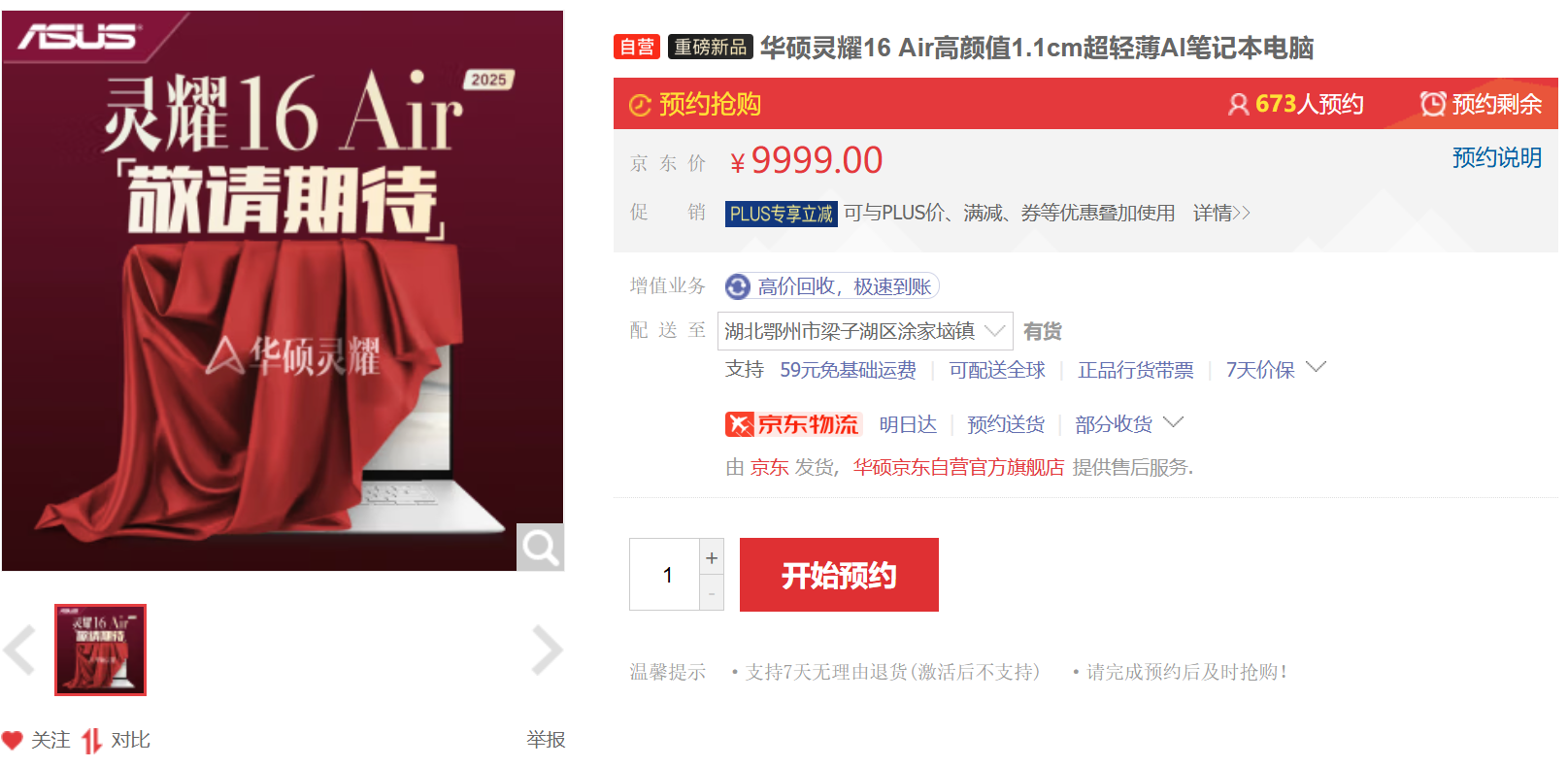
Task: Click the recycle icon beside 高价回收
Action: (738, 286)
